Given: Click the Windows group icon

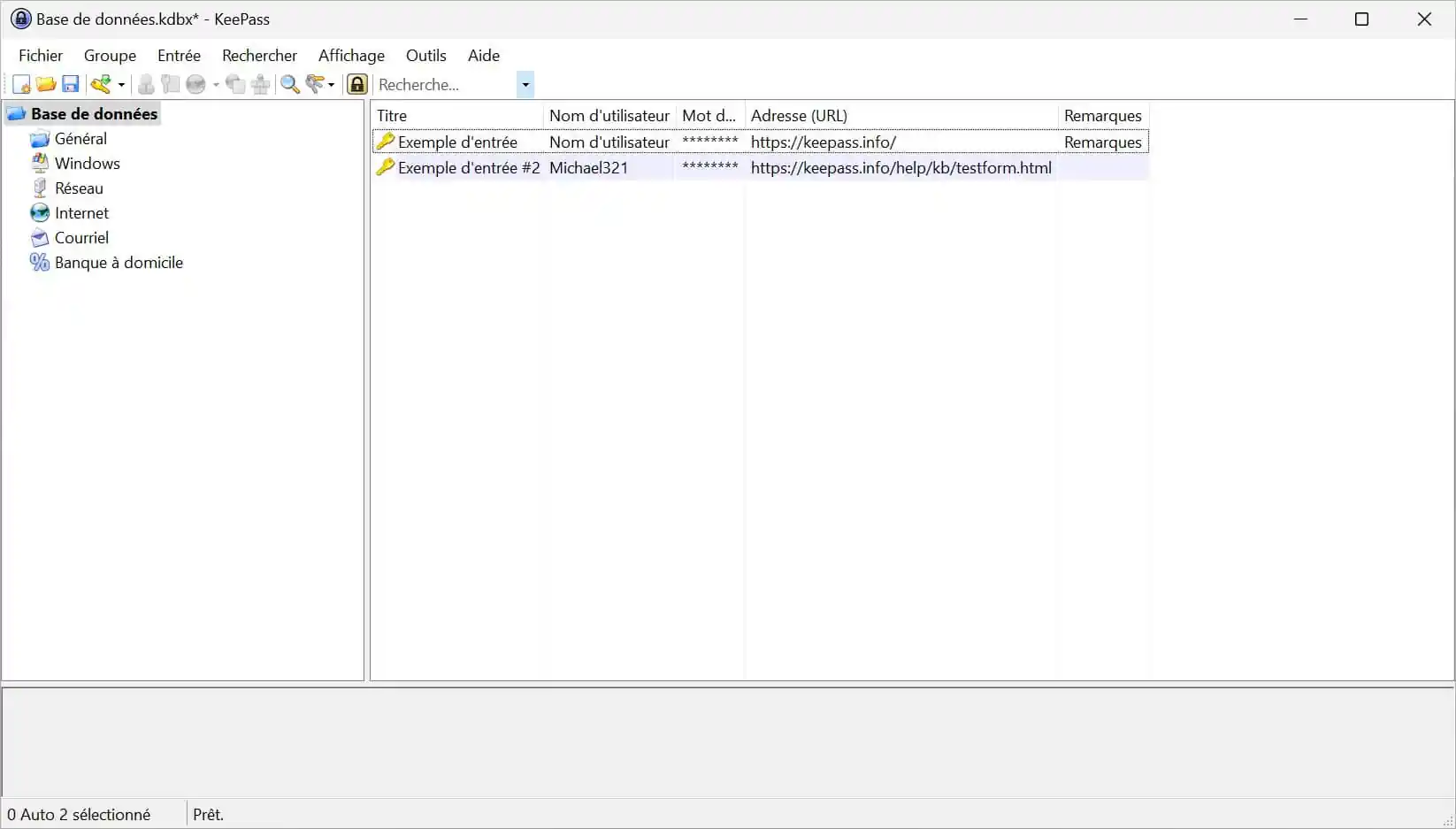Looking at the screenshot, I should pyautogui.click(x=40, y=164).
